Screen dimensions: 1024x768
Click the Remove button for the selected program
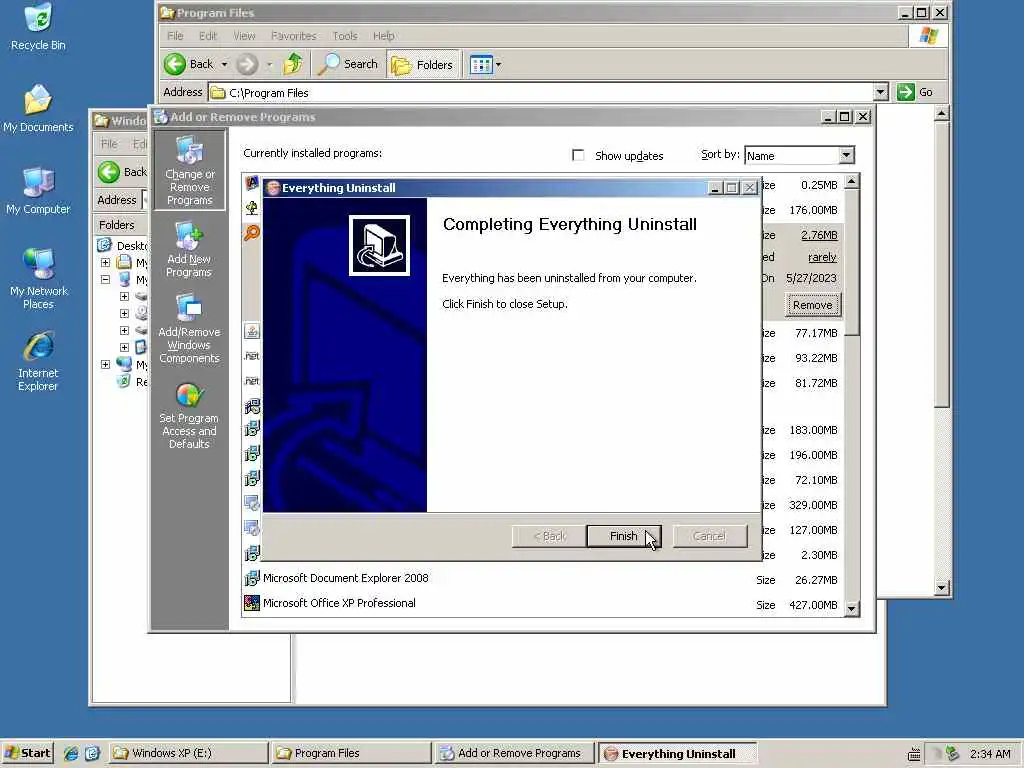click(x=812, y=305)
